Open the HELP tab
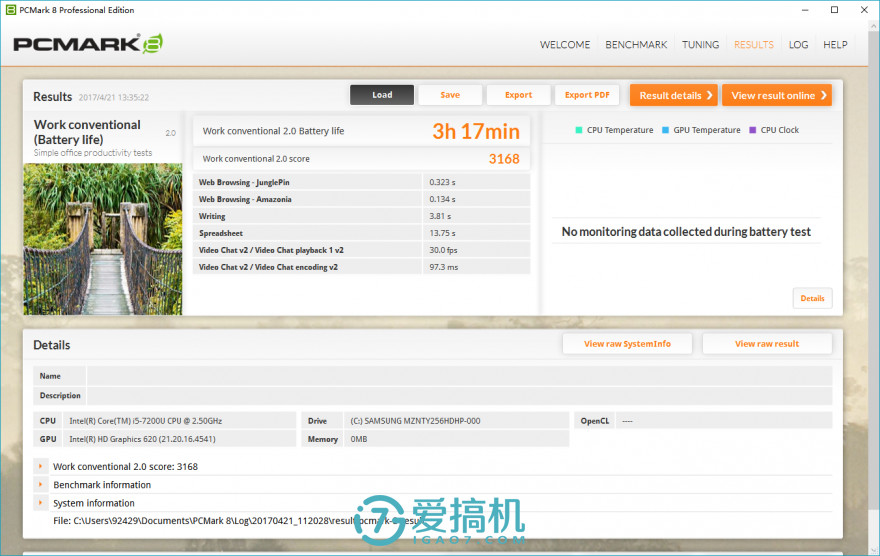880x556 pixels. (835, 45)
